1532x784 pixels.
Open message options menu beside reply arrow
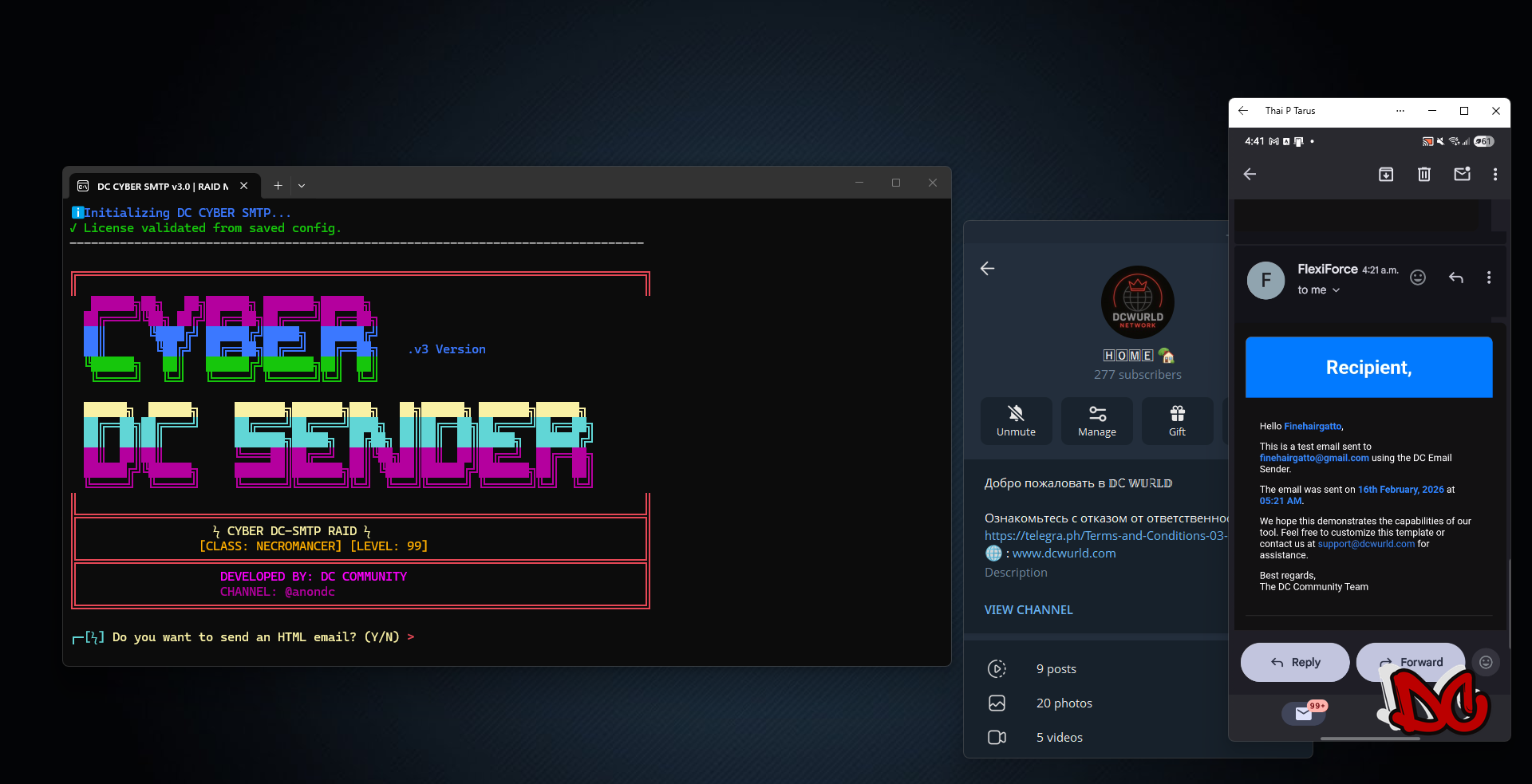pos(1489,277)
